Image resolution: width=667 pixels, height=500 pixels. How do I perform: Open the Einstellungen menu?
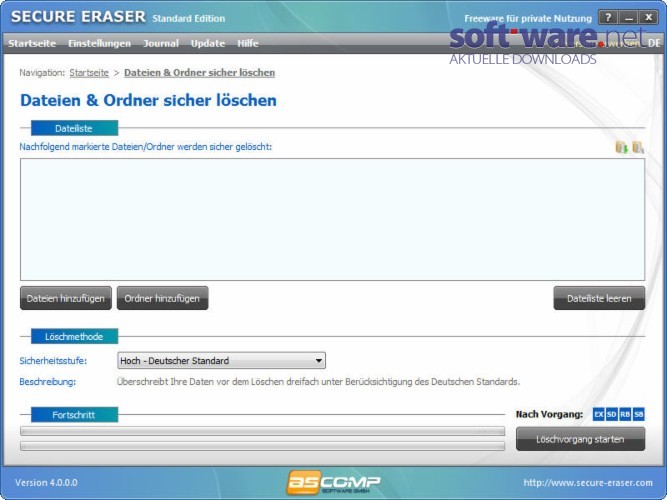click(100, 43)
